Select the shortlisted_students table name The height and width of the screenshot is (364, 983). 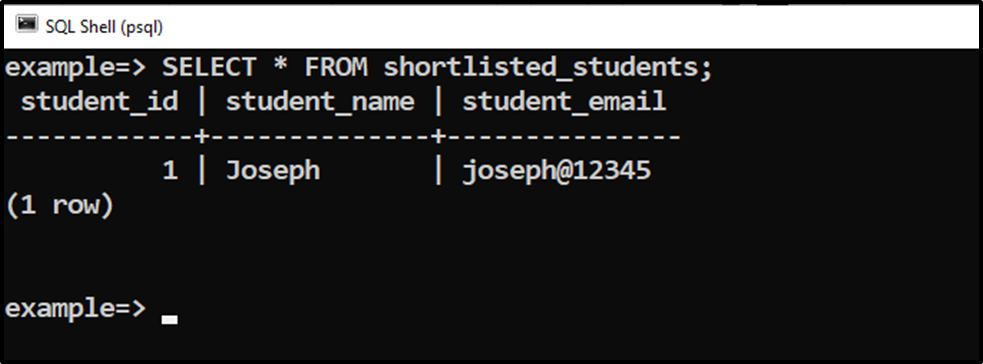pos(540,68)
